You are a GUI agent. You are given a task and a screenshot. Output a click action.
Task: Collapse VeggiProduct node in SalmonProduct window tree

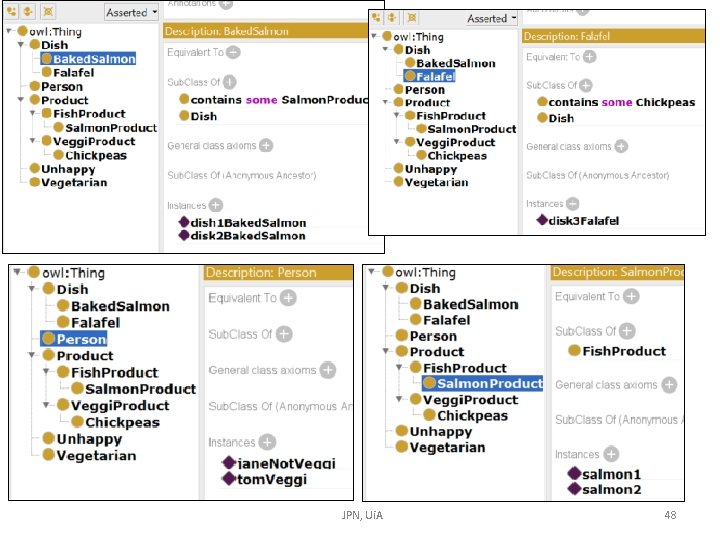point(399,399)
